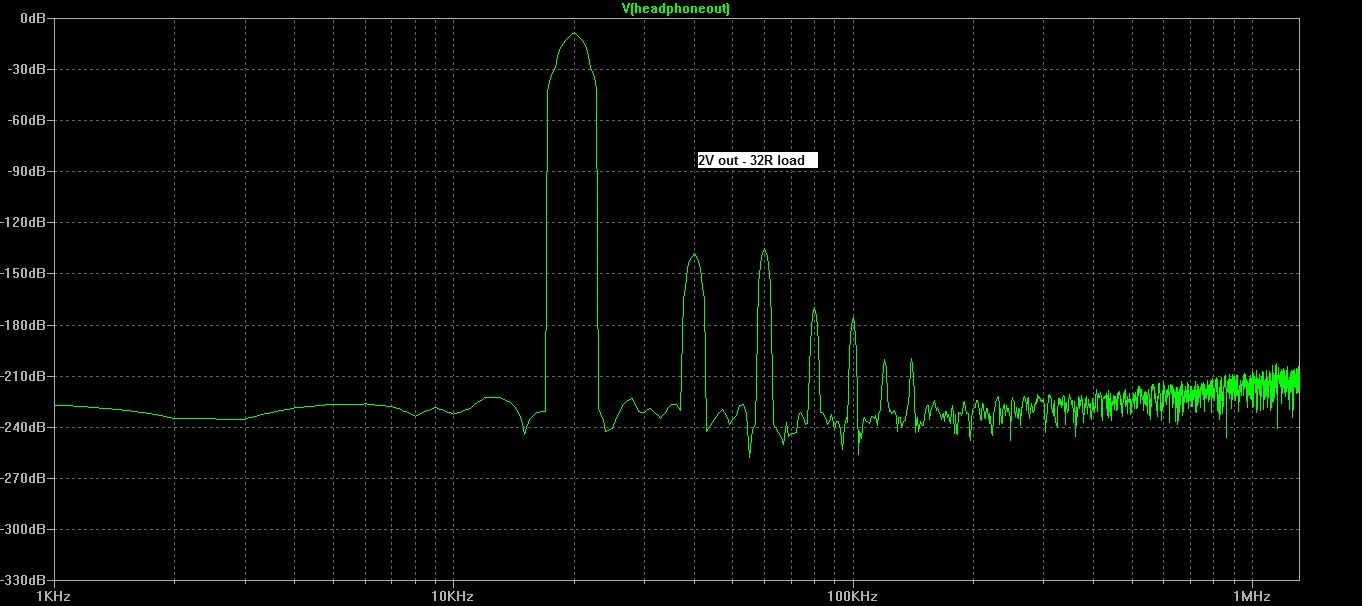Click the 1KHz frequency axis label

53,596
